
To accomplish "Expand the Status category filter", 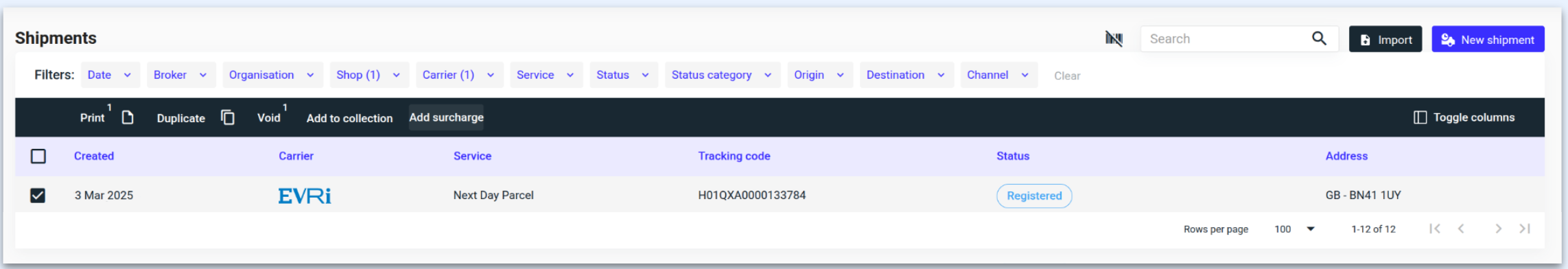I will [x=722, y=75].
